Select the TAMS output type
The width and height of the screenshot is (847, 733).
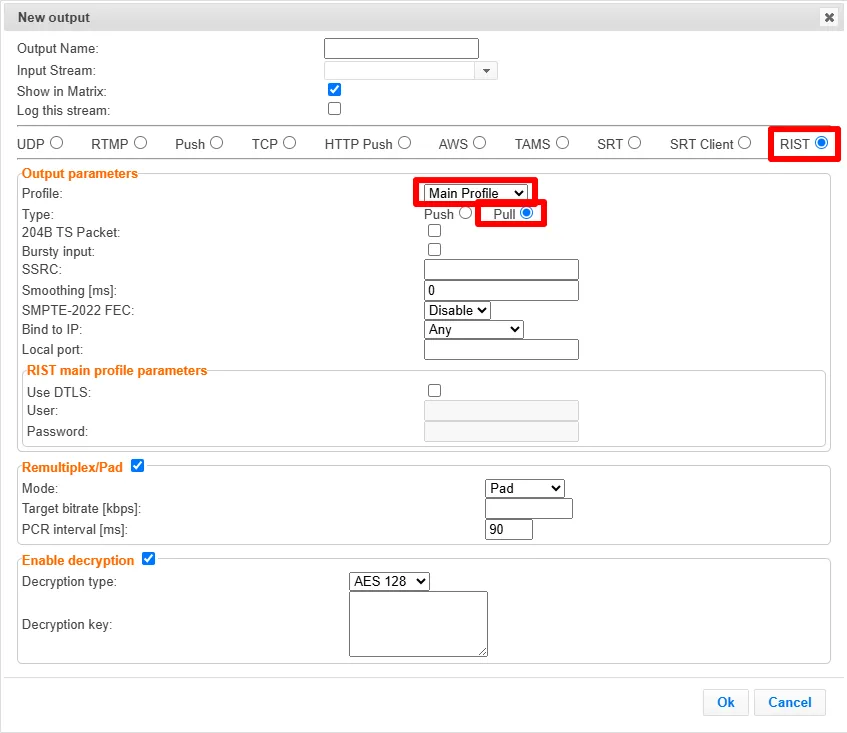point(562,143)
